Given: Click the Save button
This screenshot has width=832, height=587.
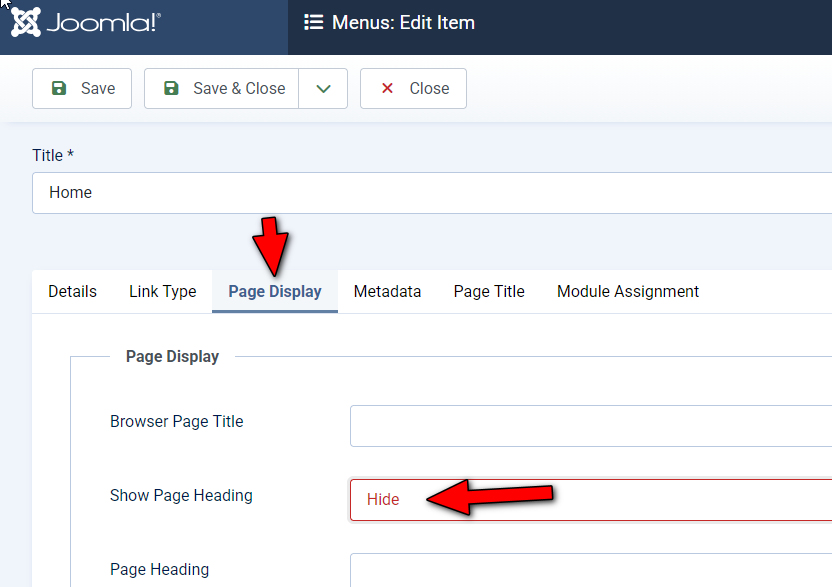Looking at the screenshot, I should 82,88.
